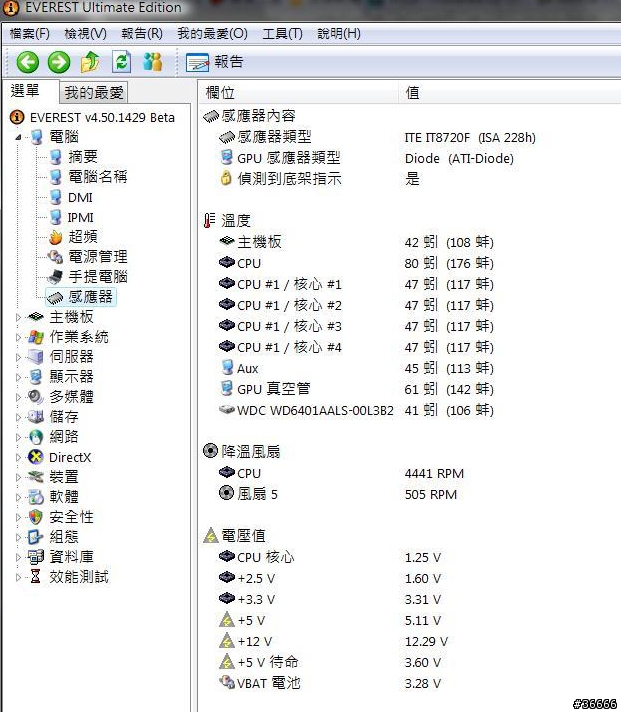The height and width of the screenshot is (712, 621).
Task: Click the Up folder arrow icon
Action: click(x=90, y=62)
